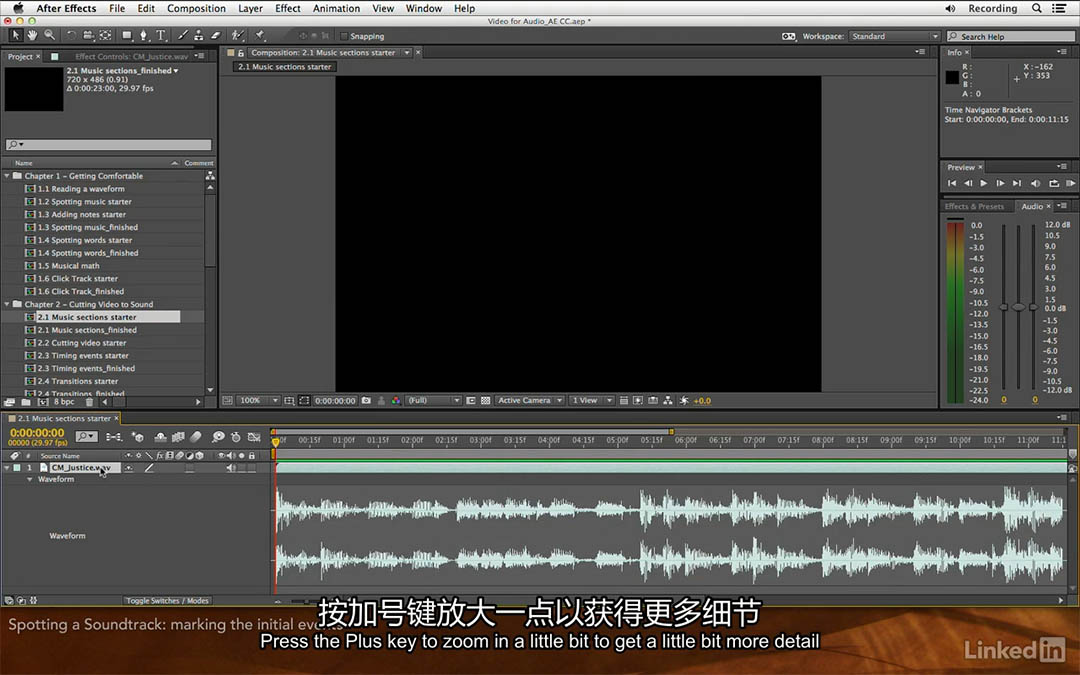Jump to last frame in Preview panel
Viewport: 1080px width, 675px height.
click(x=1017, y=183)
